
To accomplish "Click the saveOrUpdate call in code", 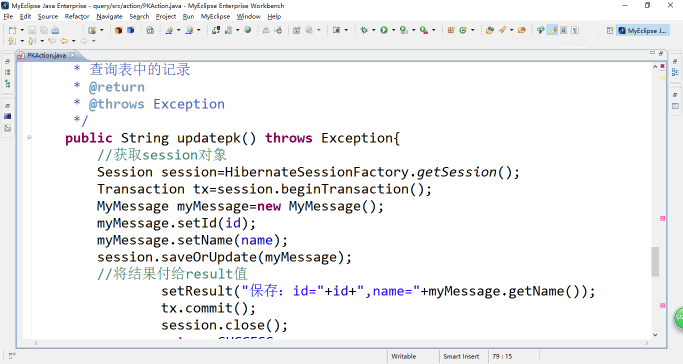I will [209, 257].
